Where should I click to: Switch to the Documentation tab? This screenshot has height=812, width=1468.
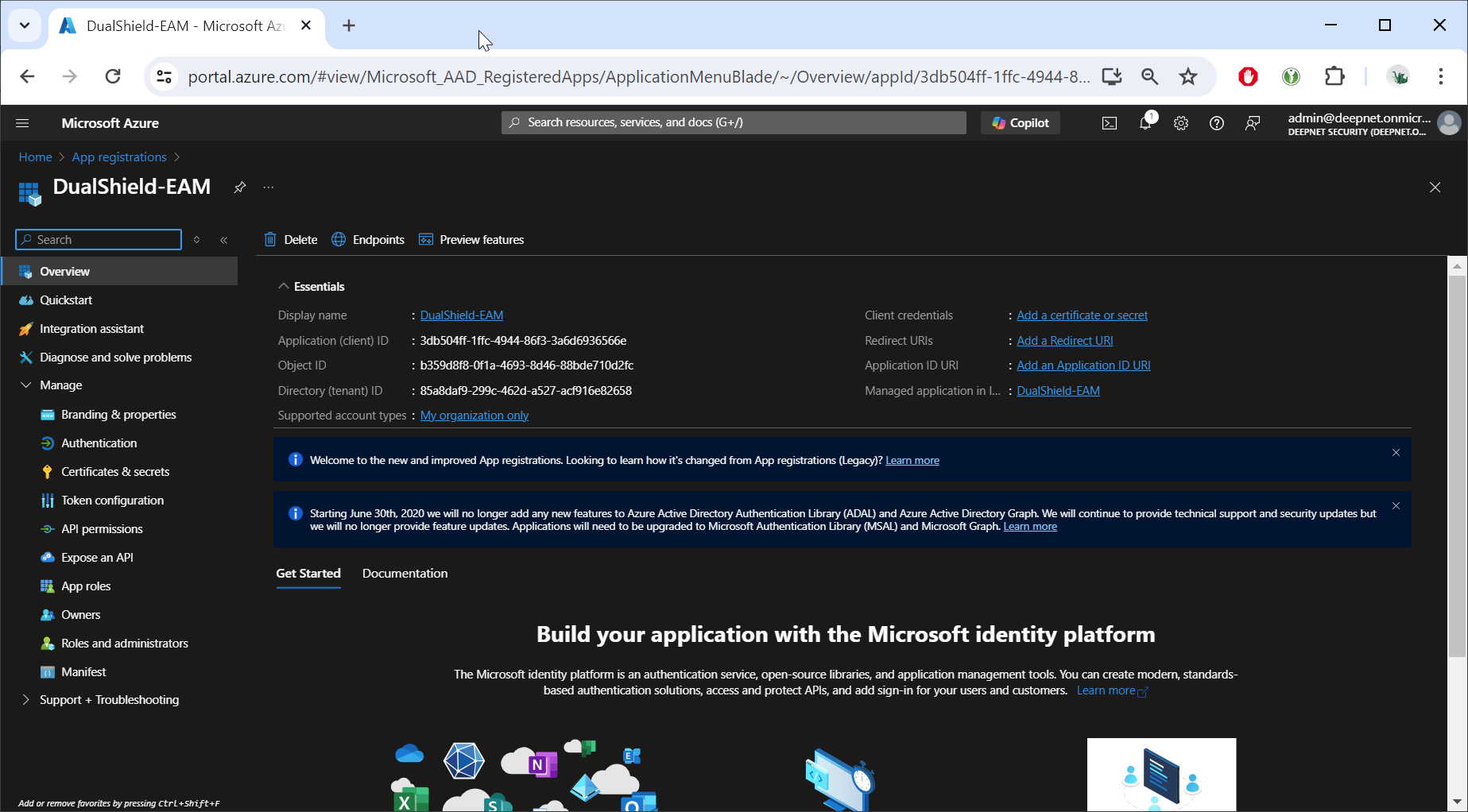click(405, 574)
